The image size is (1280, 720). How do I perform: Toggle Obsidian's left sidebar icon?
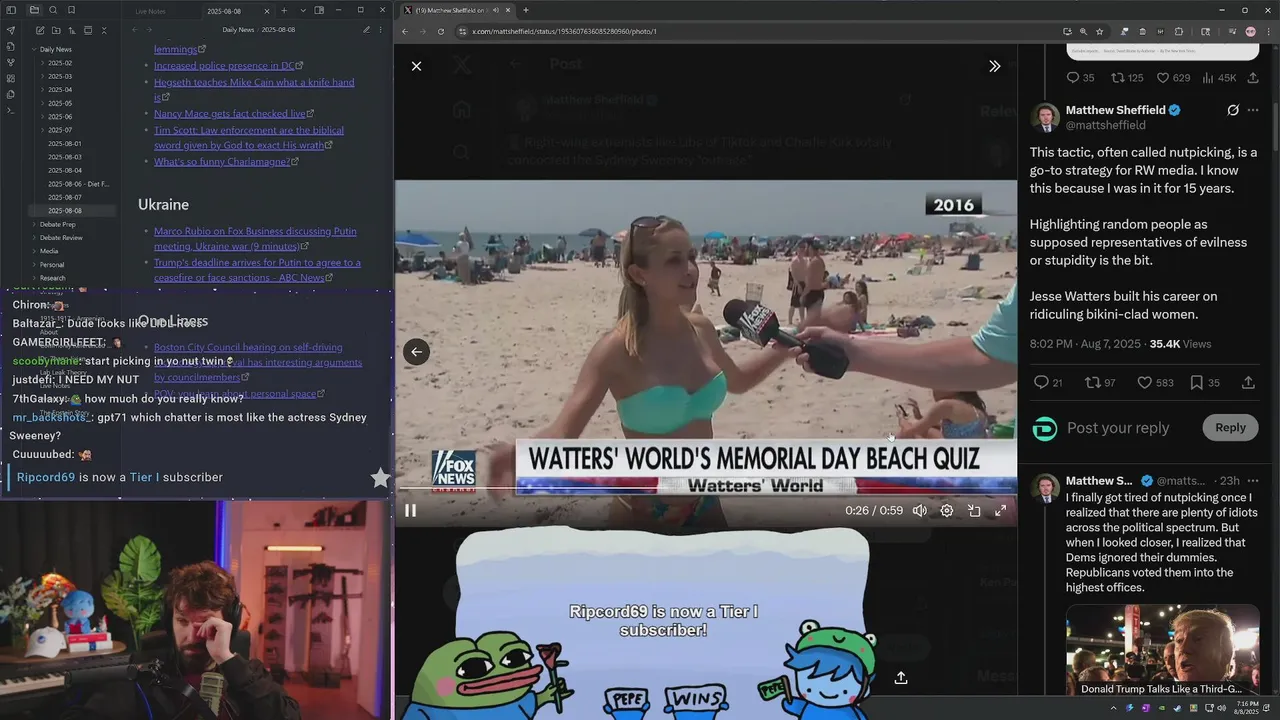coord(11,10)
